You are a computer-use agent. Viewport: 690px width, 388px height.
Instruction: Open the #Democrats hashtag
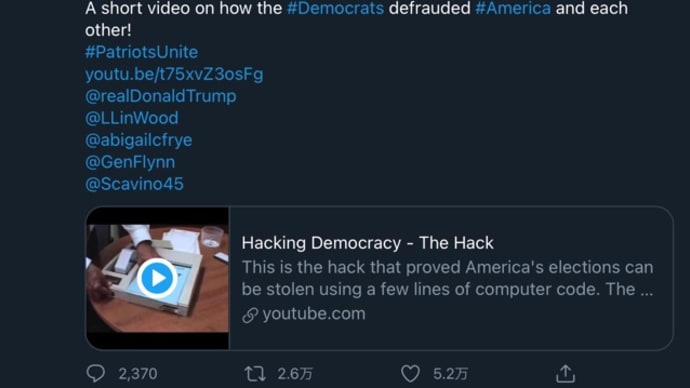335,8
